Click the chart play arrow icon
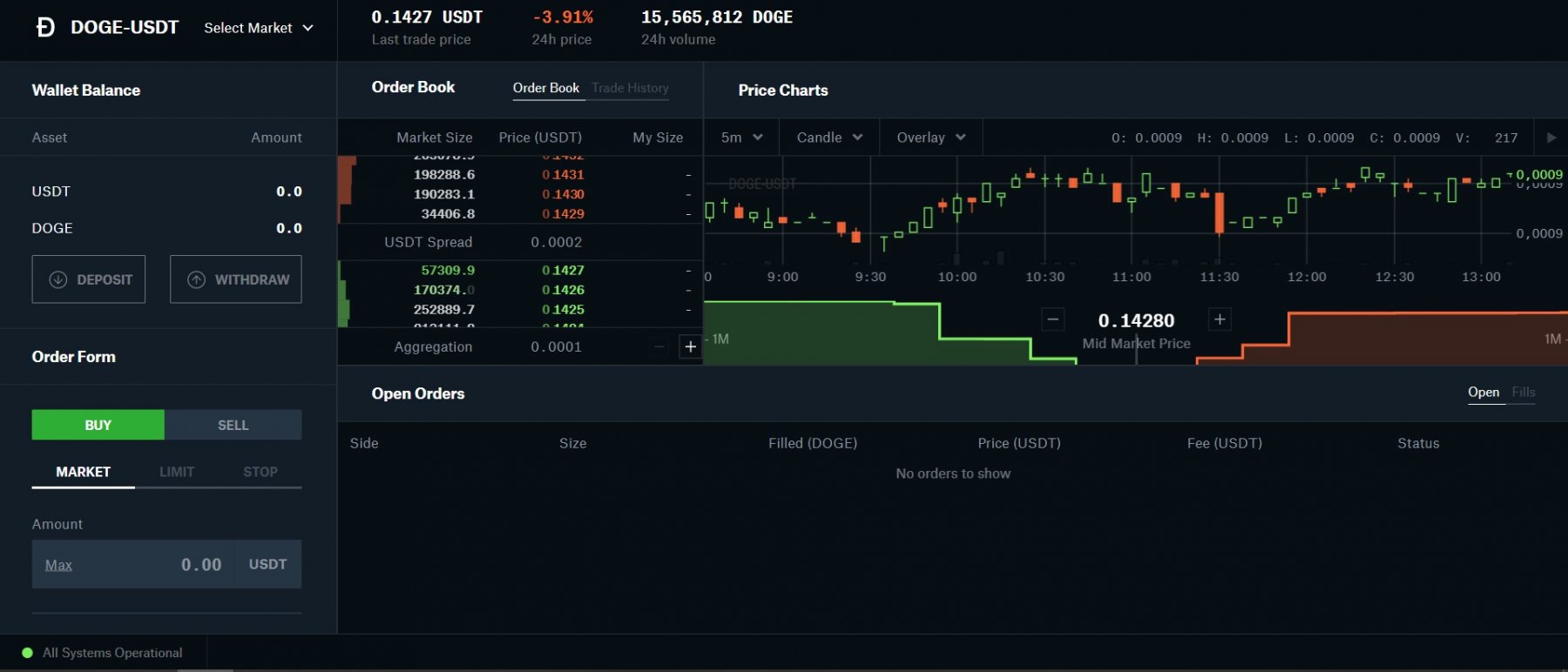The height and width of the screenshot is (672, 1568). pyautogui.click(x=1551, y=138)
